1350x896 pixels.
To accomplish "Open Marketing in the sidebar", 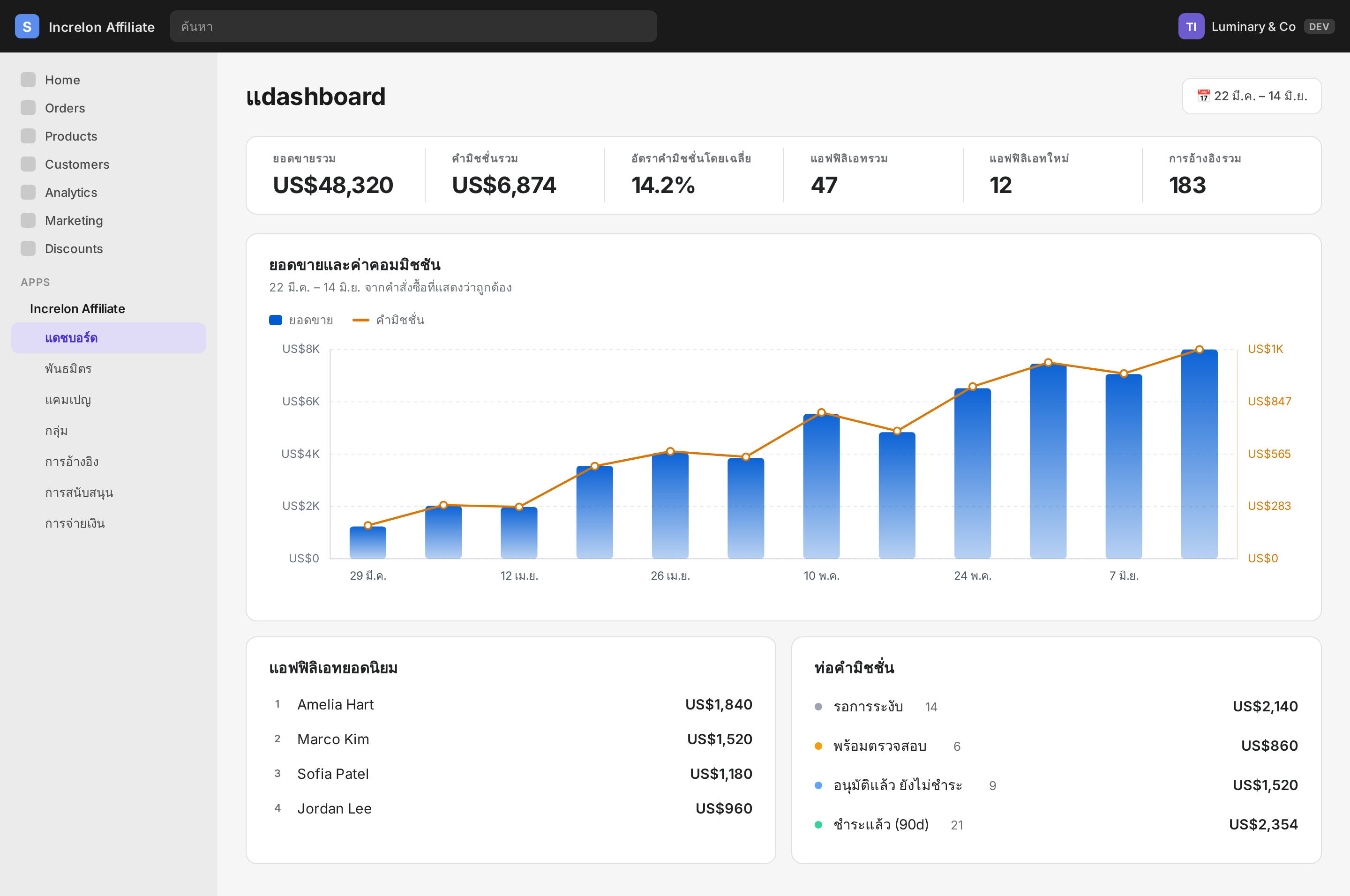I will (109, 220).
